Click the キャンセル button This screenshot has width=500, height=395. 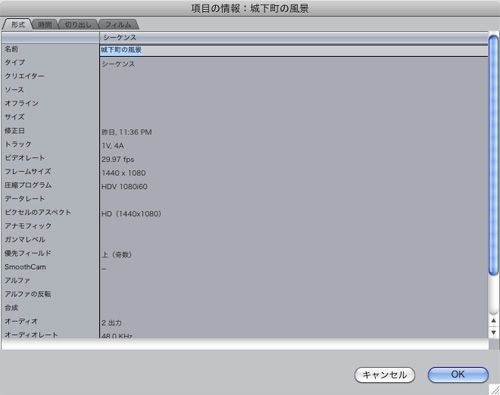[x=384, y=375]
